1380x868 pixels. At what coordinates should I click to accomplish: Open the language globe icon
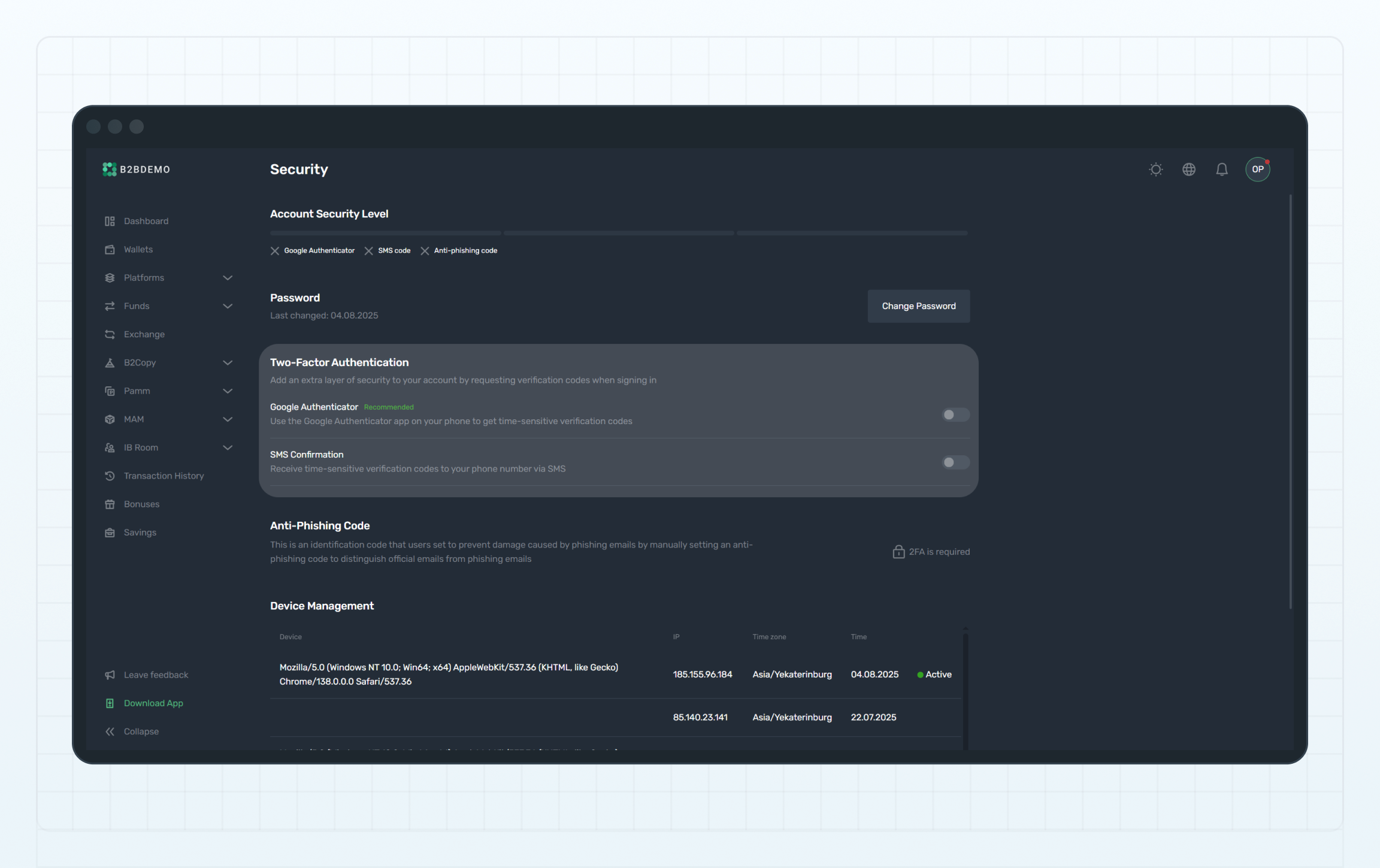click(x=1188, y=170)
